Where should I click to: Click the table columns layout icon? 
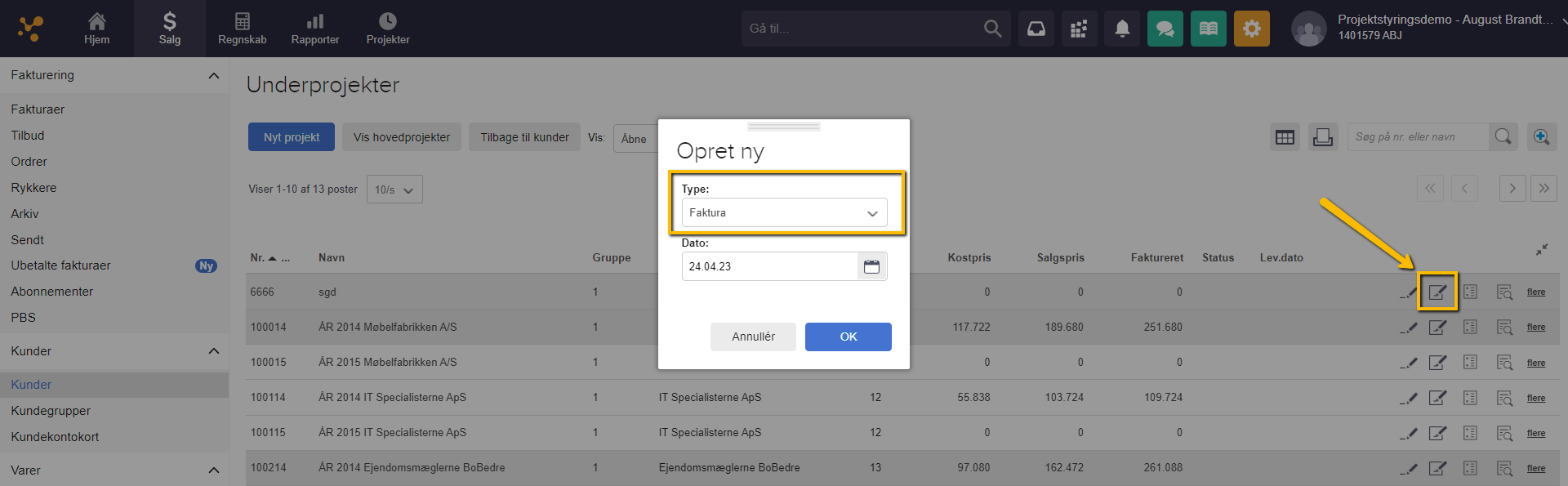pyautogui.click(x=1285, y=137)
